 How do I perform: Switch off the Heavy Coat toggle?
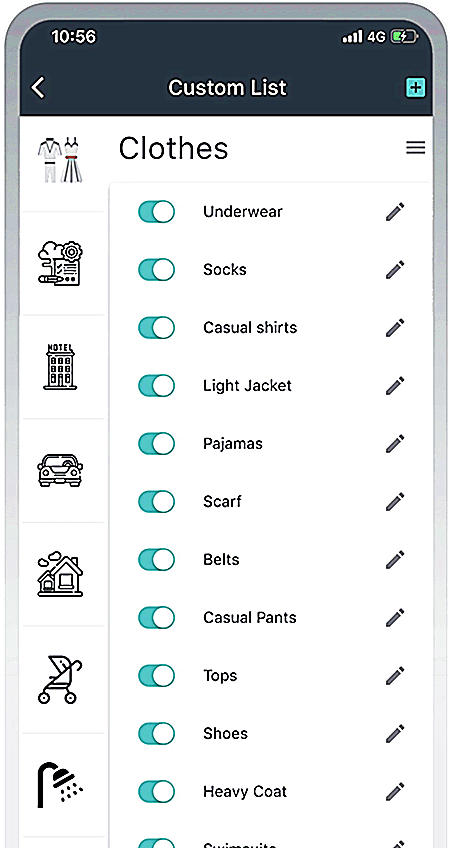click(x=156, y=792)
